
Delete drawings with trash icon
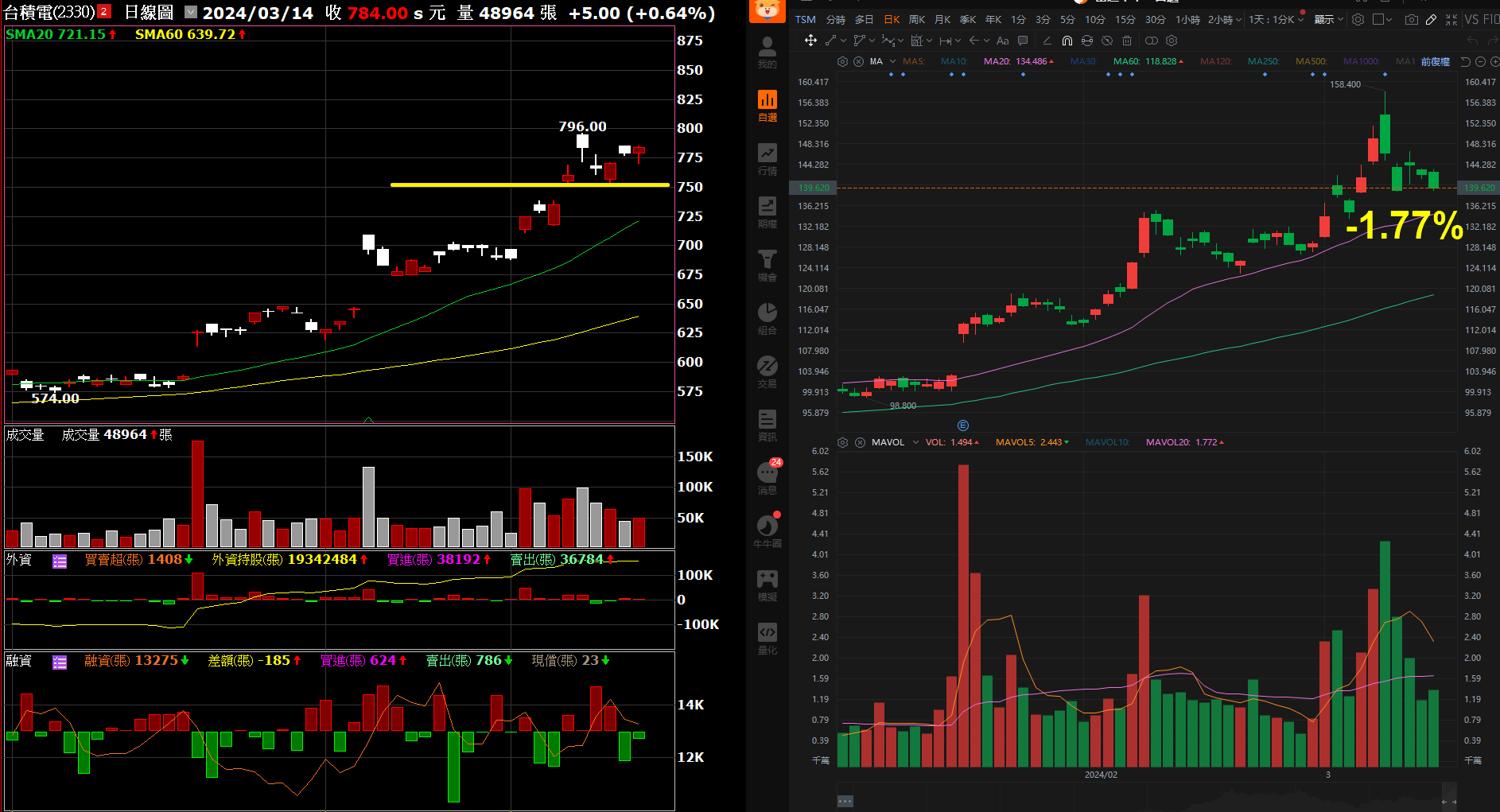[x=1127, y=41]
